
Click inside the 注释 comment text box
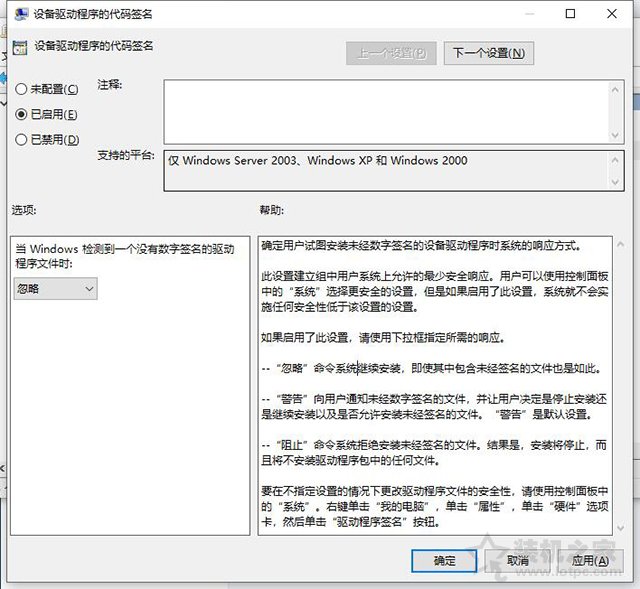coord(386,112)
